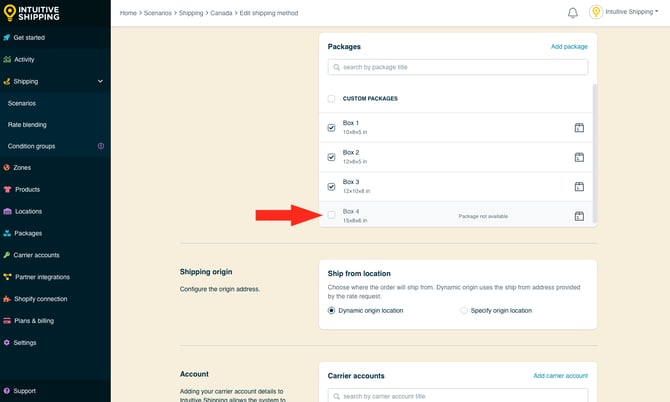Click the Intuitive Shipping logo
The height and width of the screenshot is (402, 670).
click(x=31, y=13)
